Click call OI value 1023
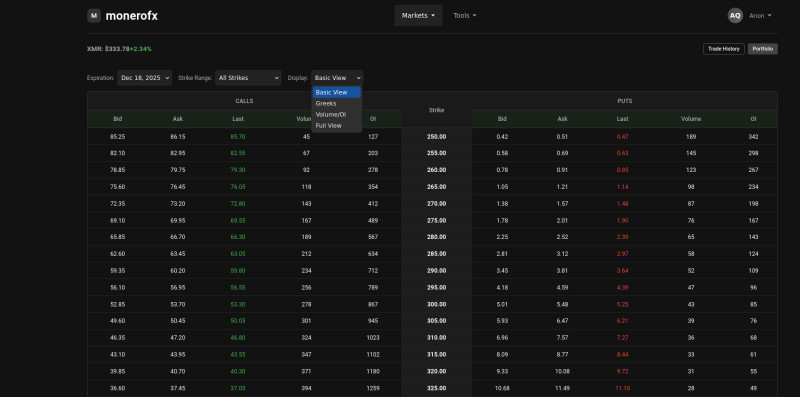The image size is (800, 397). pos(373,338)
